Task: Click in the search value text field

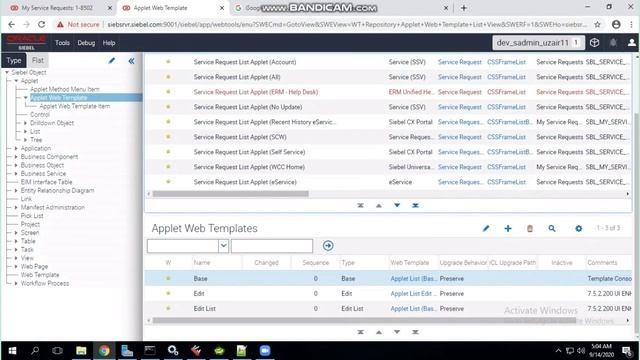Action: (272, 246)
